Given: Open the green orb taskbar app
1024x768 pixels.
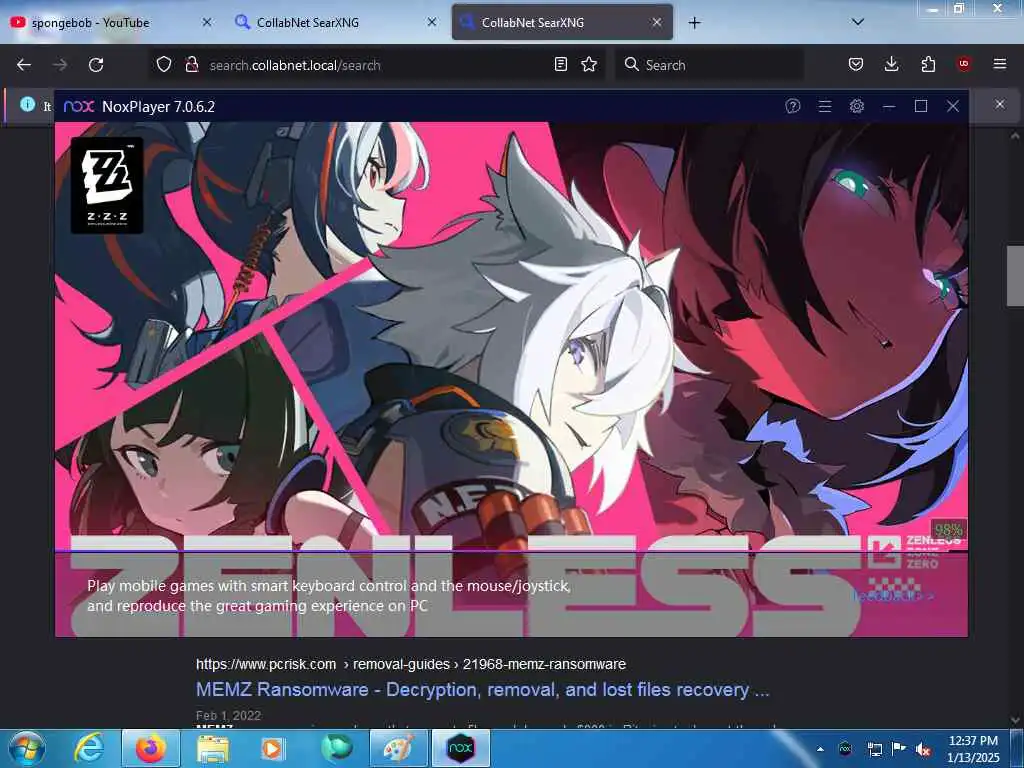Looking at the screenshot, I should [x=336, y=748].
